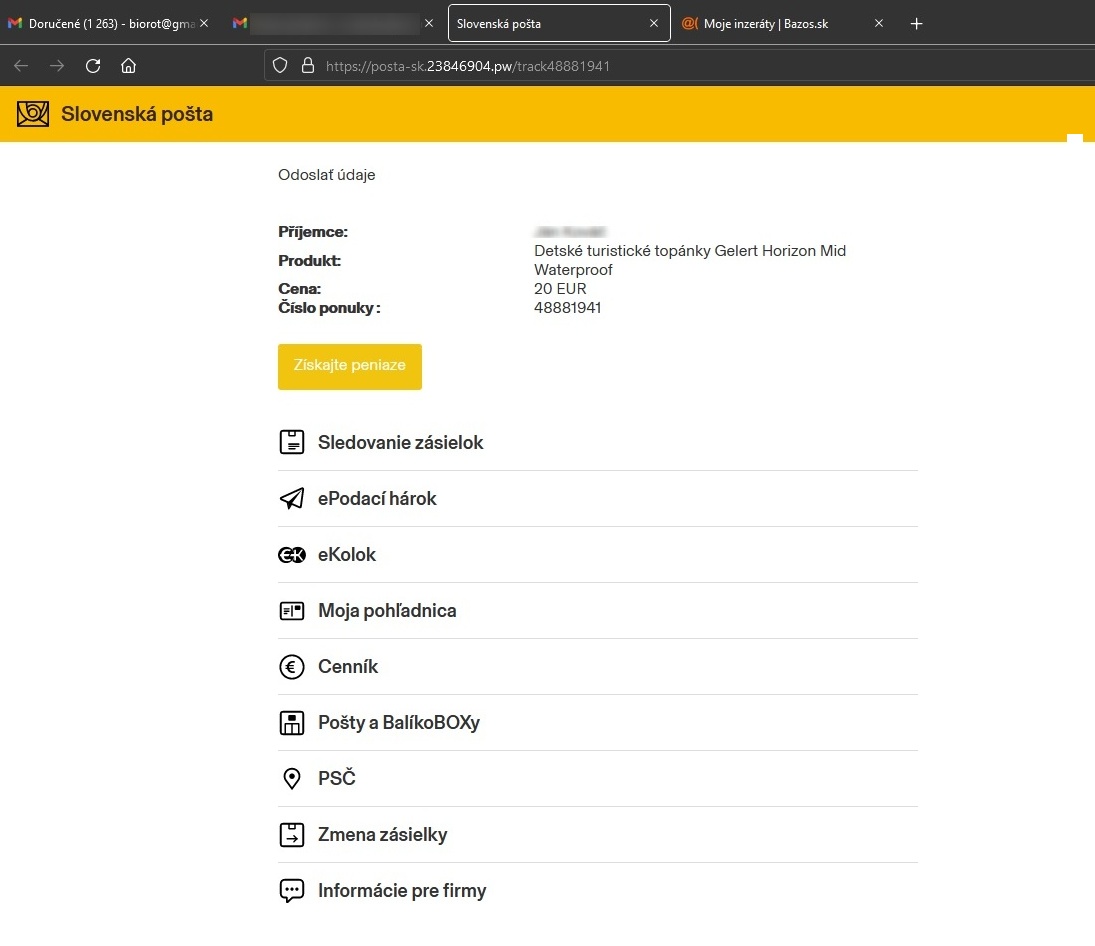Click the Zmena zásielky icon
Viewport: 1095px width, 946px height.
click(291, 835)
